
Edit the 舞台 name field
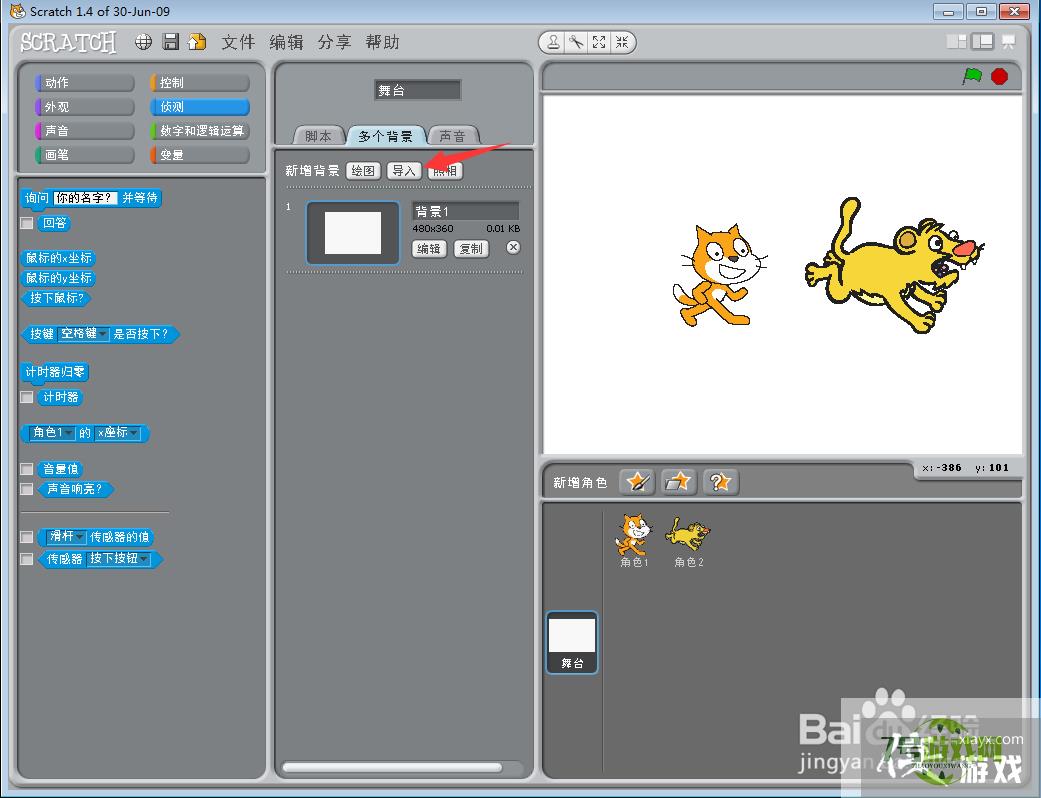pos(418,90)
